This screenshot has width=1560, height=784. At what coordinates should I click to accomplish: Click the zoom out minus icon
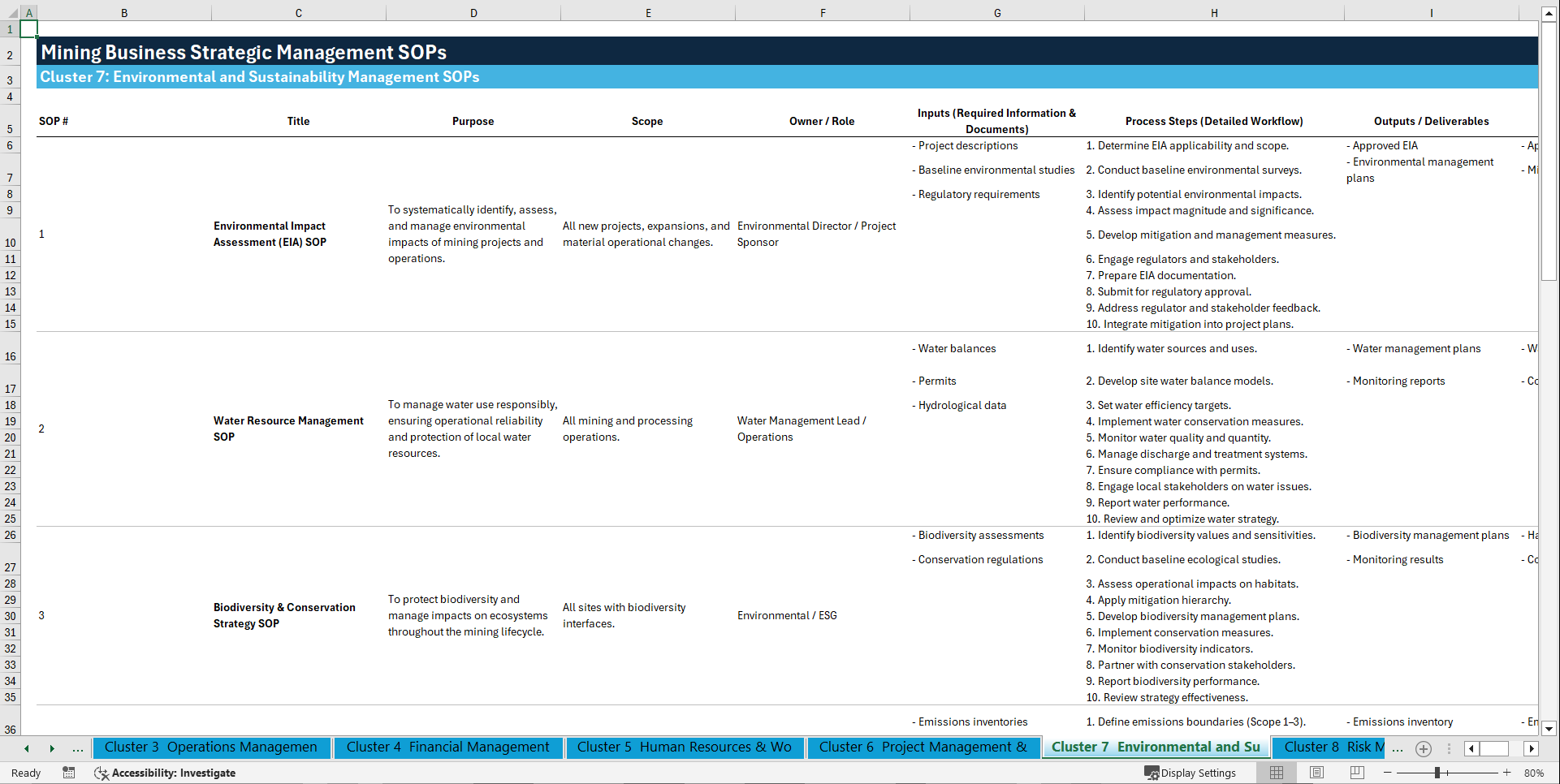(1388, 773)
